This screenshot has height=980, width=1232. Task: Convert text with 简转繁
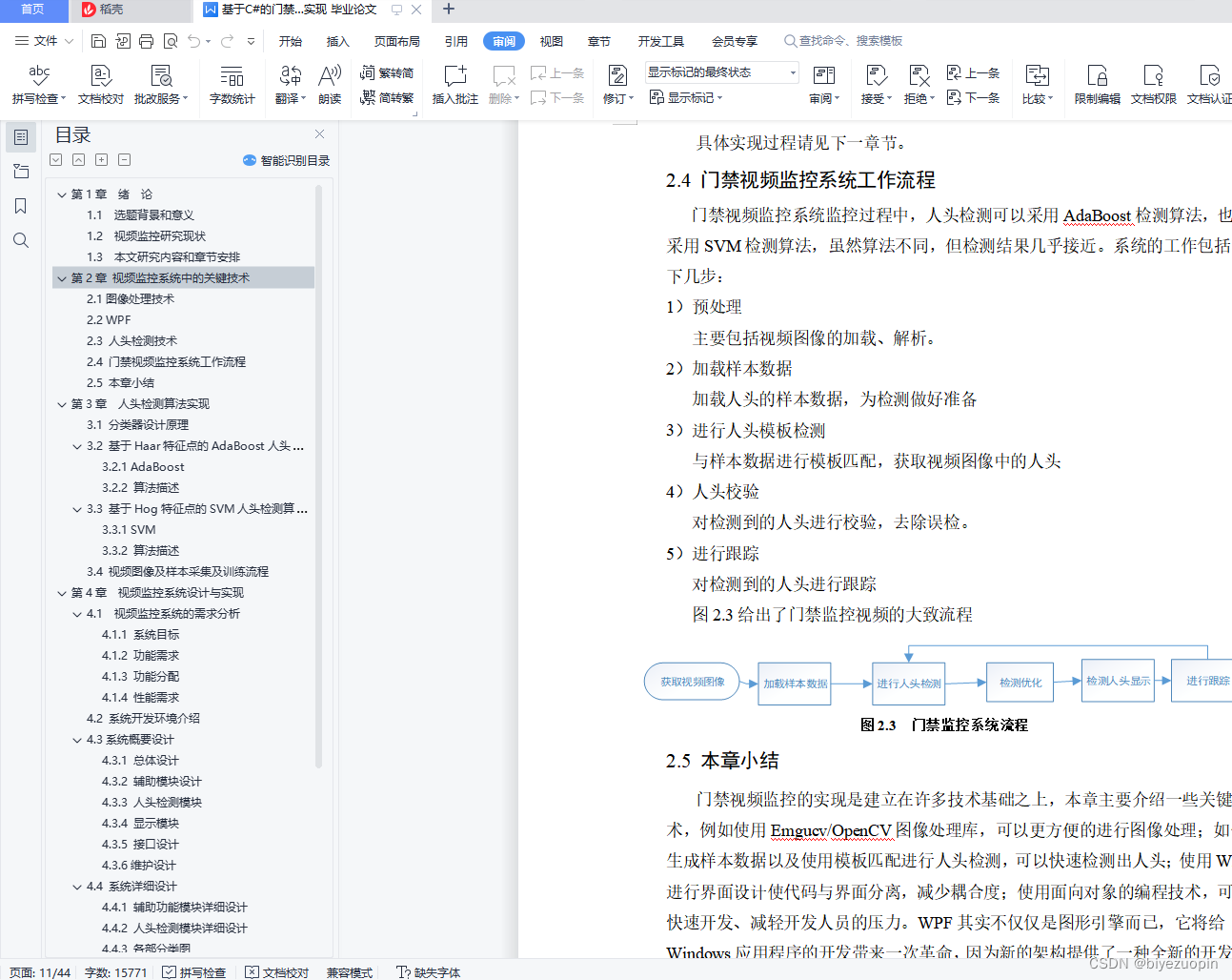387,97
